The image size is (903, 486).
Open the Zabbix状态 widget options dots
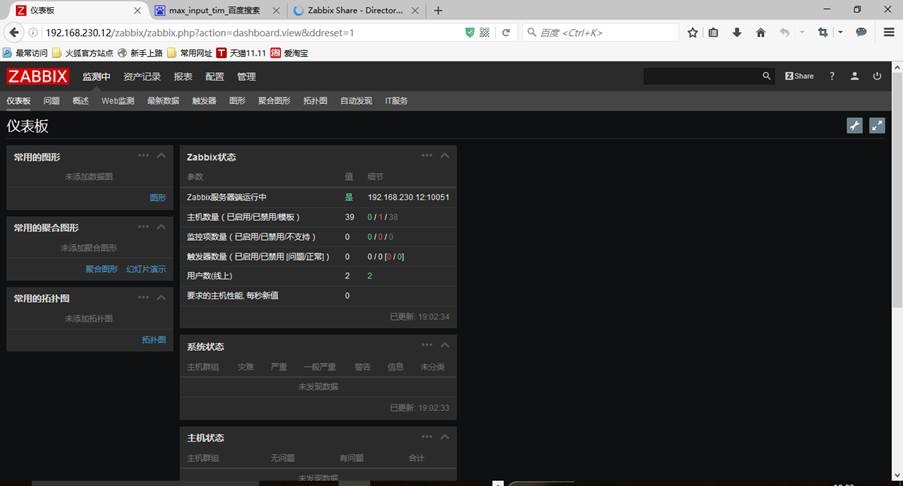click(427, 155)
